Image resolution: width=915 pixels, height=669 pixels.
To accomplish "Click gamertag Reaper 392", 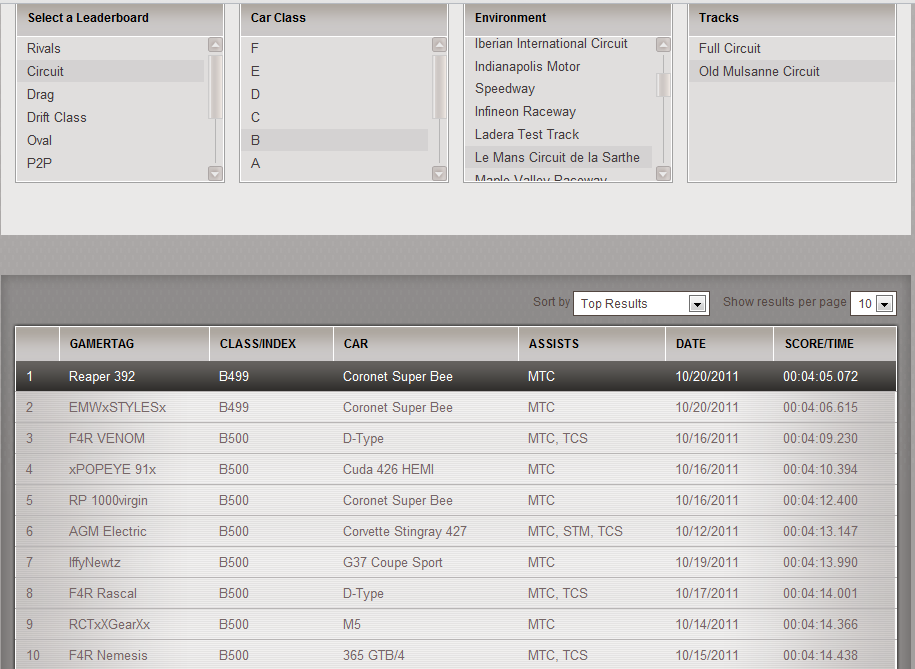I will pyautogui.click(x=102, y=376).
